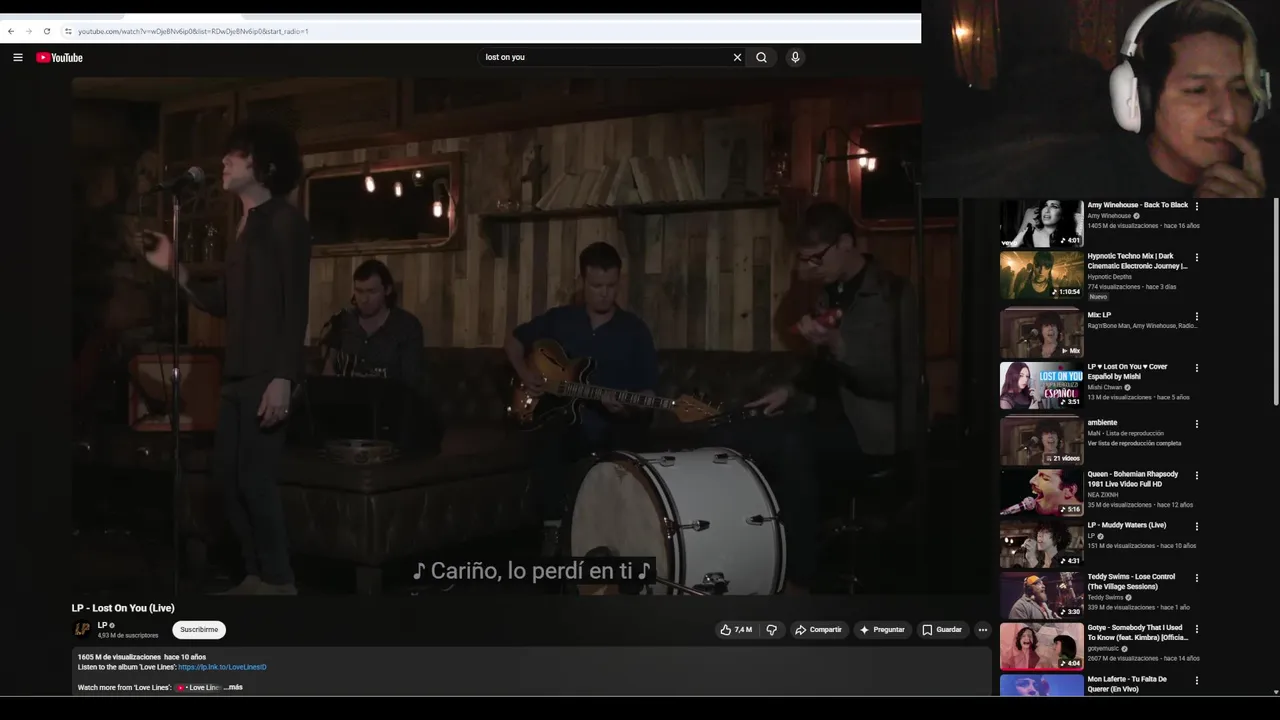Click the site info icon in address bar

coord(68,31)
